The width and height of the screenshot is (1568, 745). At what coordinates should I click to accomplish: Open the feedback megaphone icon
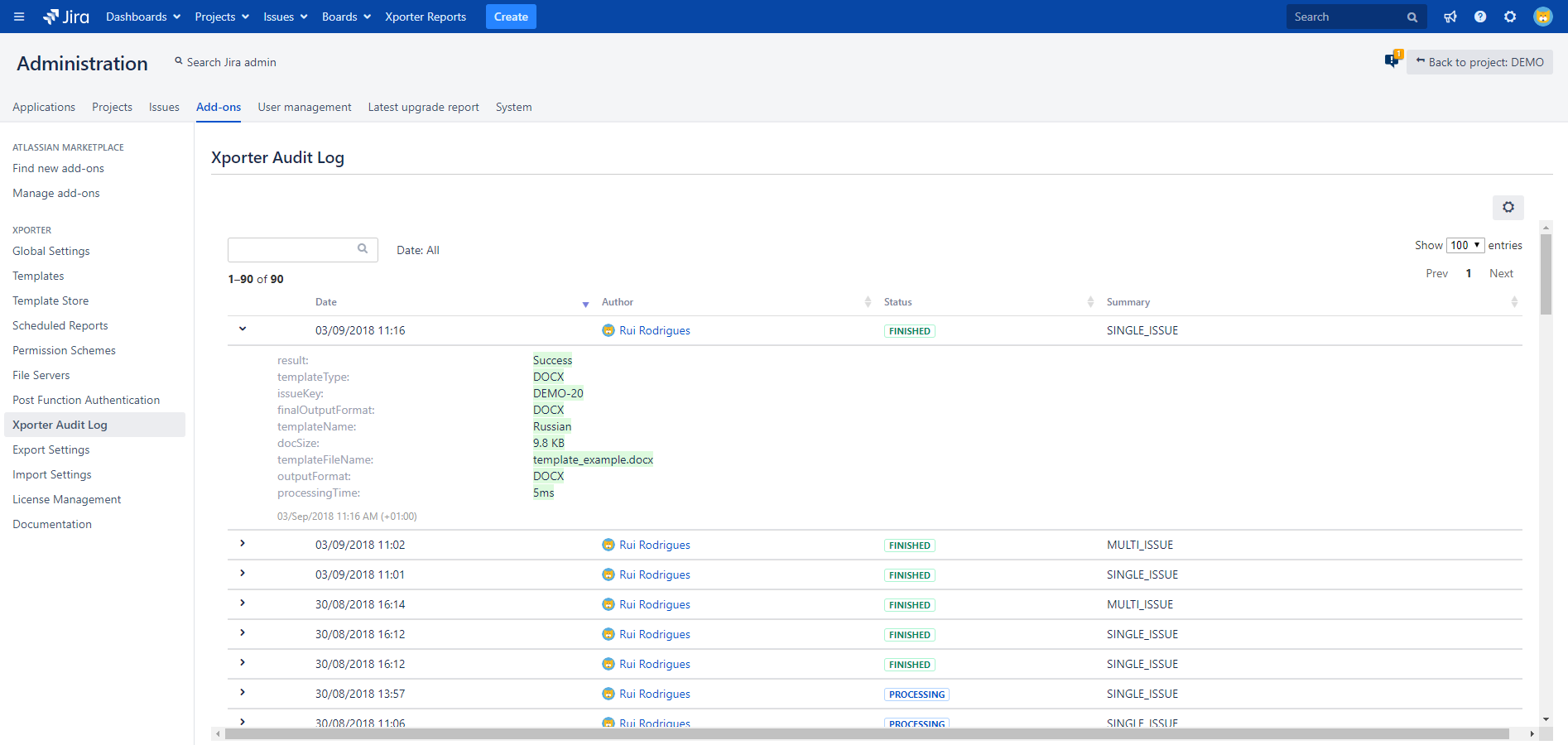pos(1450,17)
